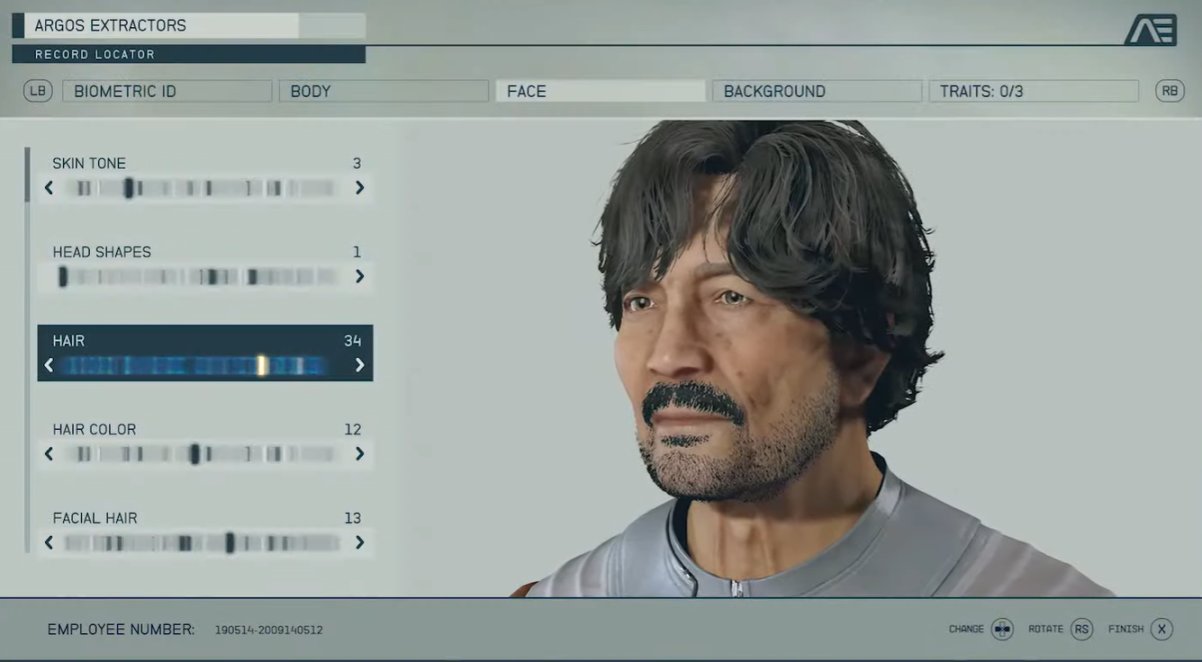This screenshot has width=1202, height=662.
Task: Open the Background tab
Action: pyautogui.click(x=817, y=91)
